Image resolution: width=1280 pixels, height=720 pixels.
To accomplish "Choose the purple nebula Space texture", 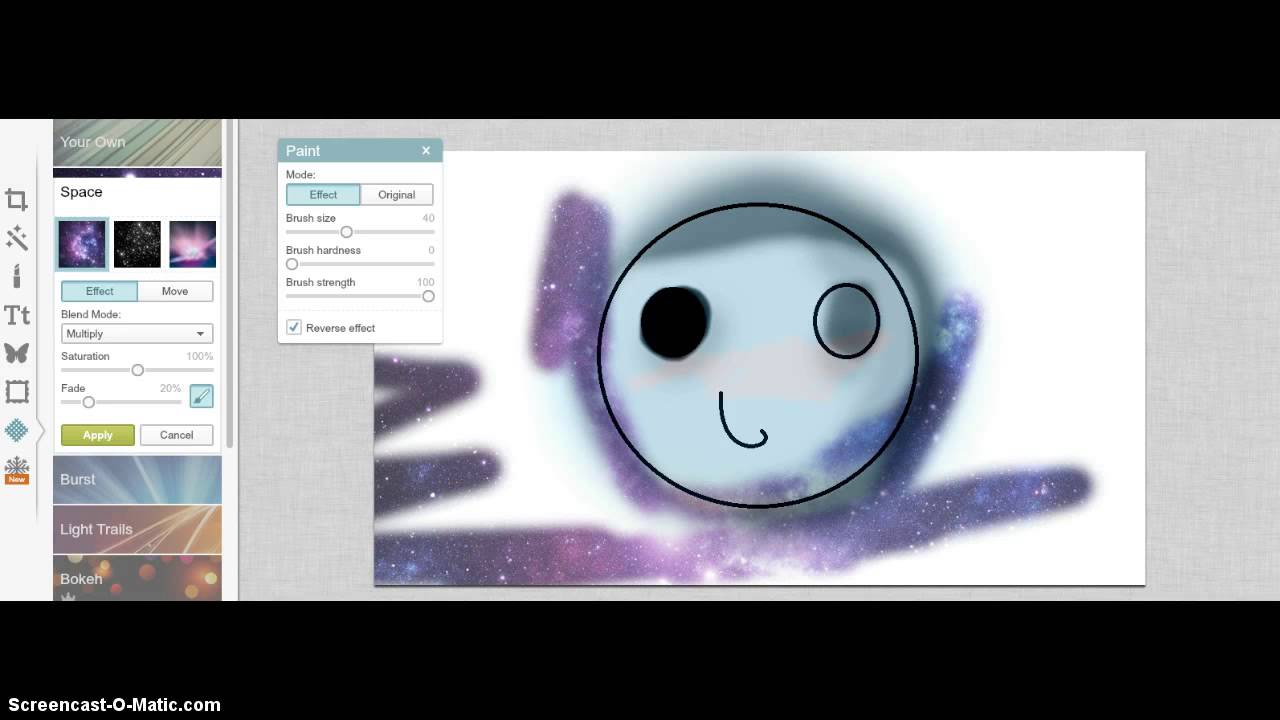I will tap(81, 245).
